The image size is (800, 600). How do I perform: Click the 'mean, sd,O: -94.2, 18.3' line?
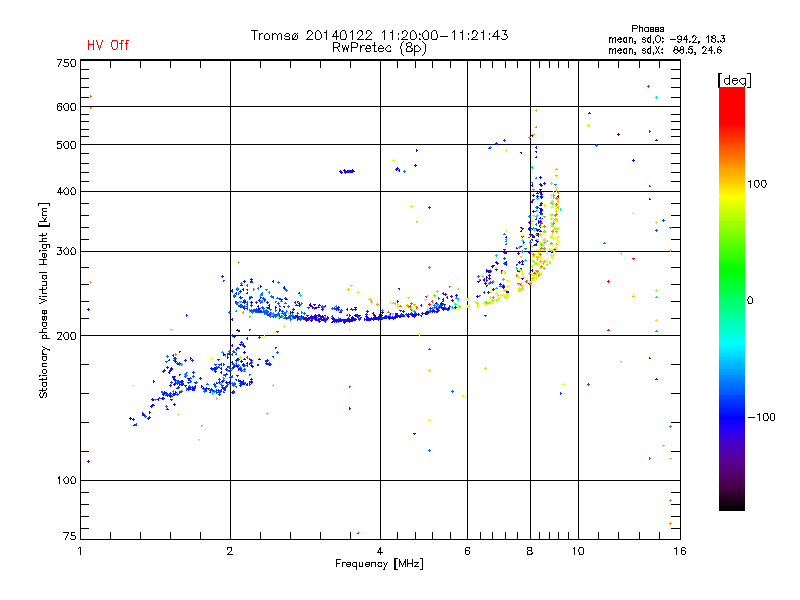(666, 39)
